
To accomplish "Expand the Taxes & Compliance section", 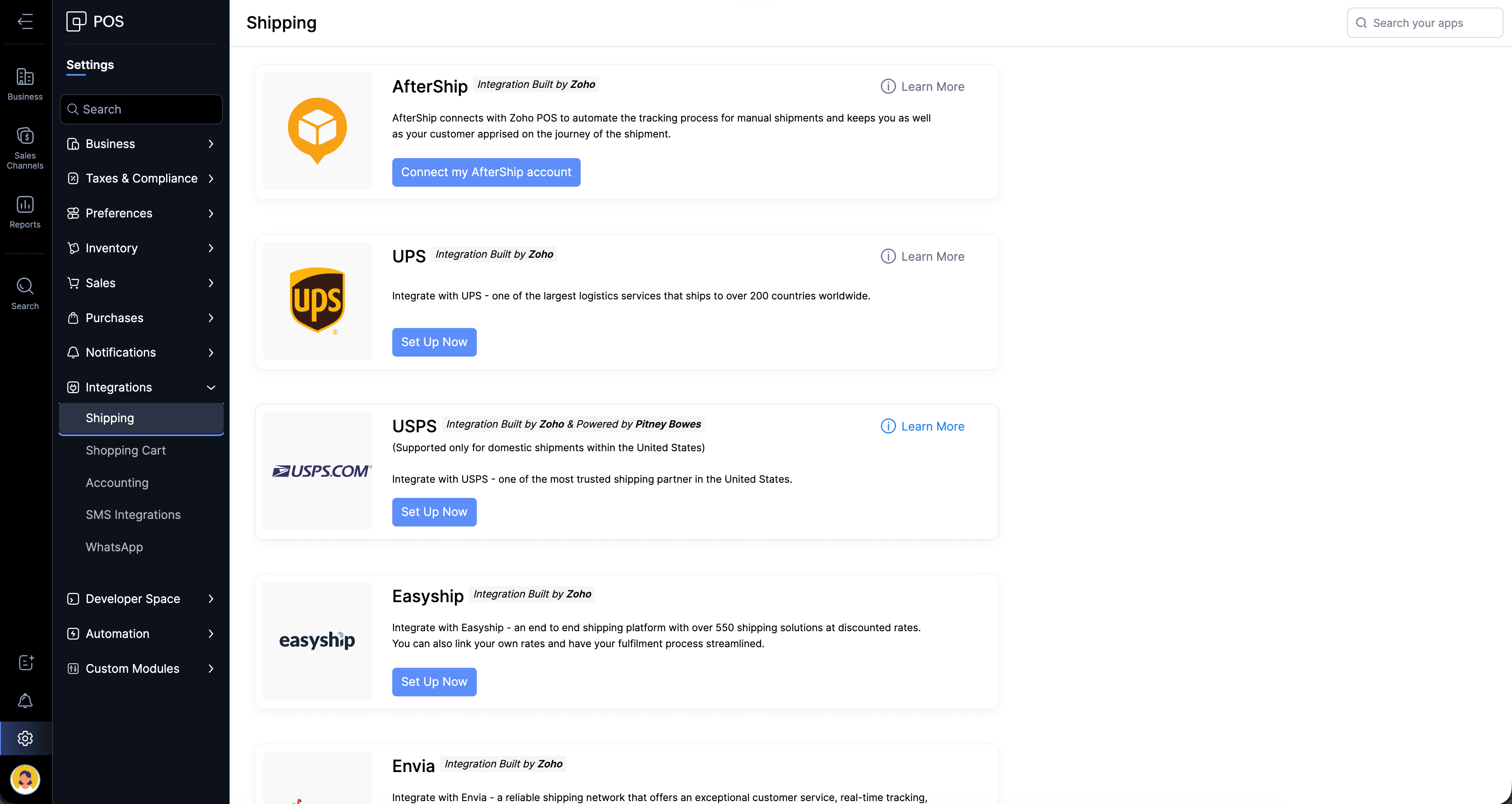I will [x=141, y=178].
